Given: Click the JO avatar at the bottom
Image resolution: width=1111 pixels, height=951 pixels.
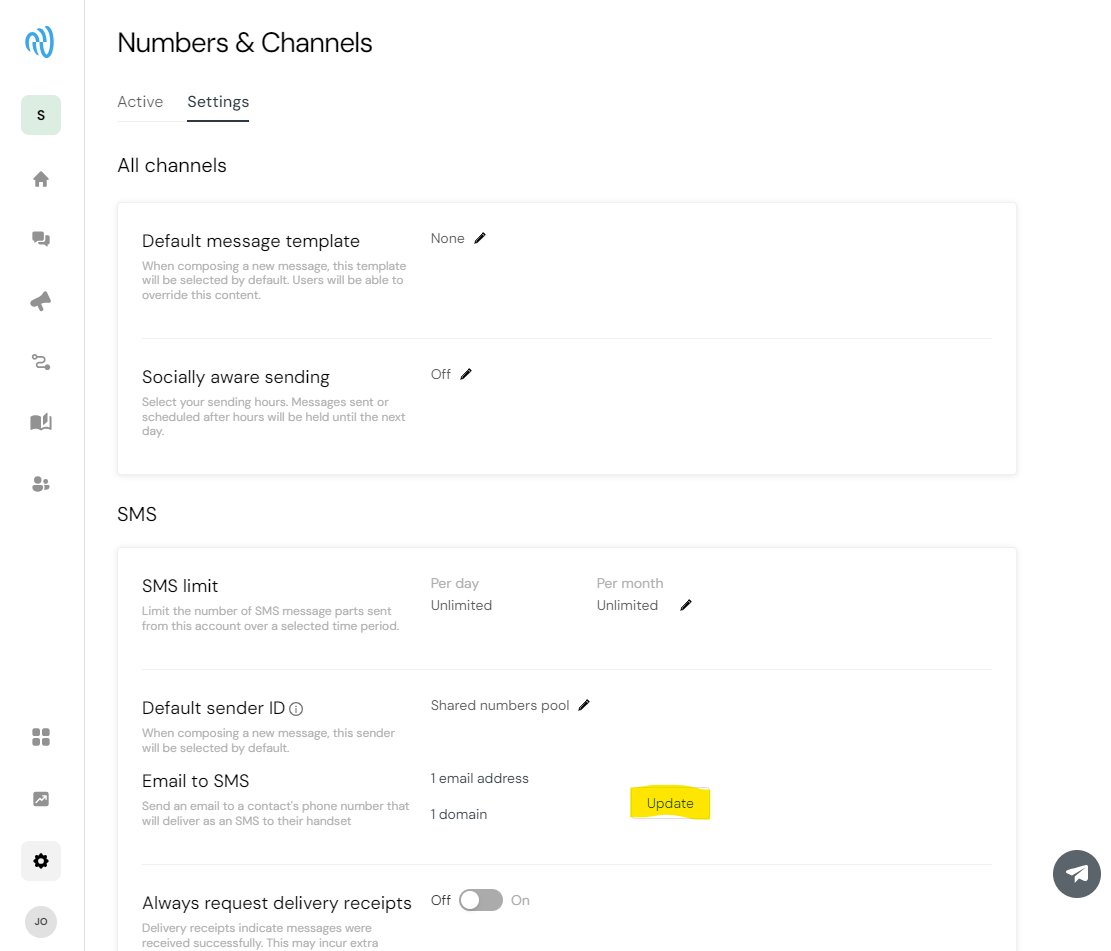Looking at the screenshot, I should pyautogui.click(x=40, y=922).
